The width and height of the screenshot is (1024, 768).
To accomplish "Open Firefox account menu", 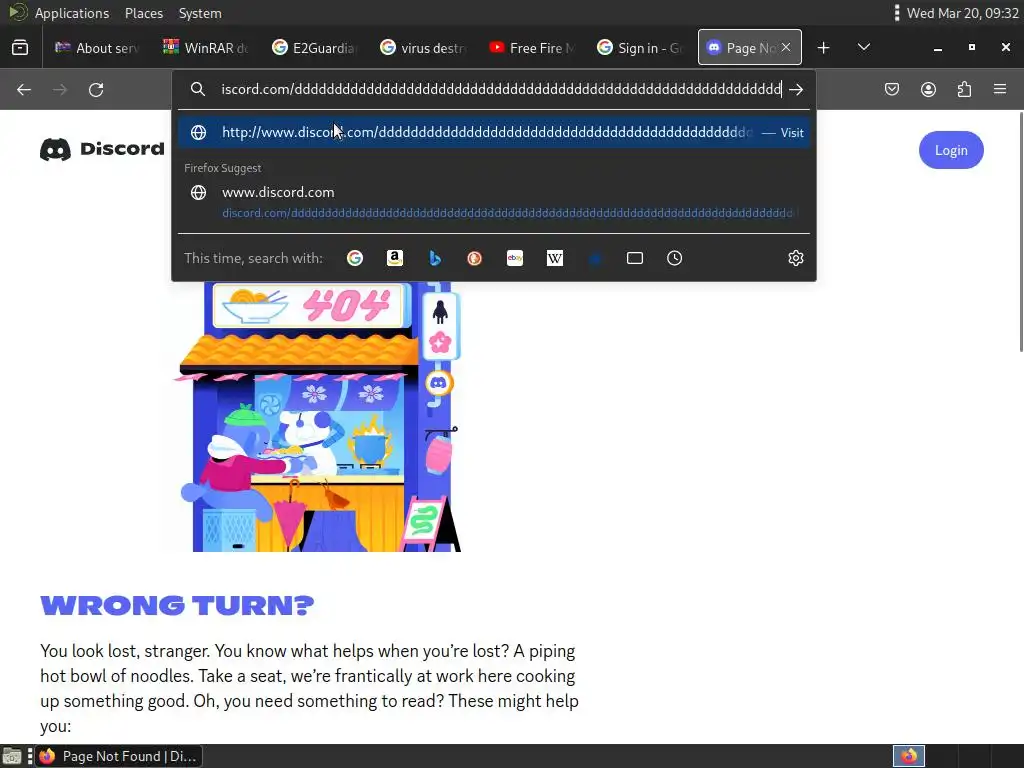I will pyautogui.click(x=928, y=89).
